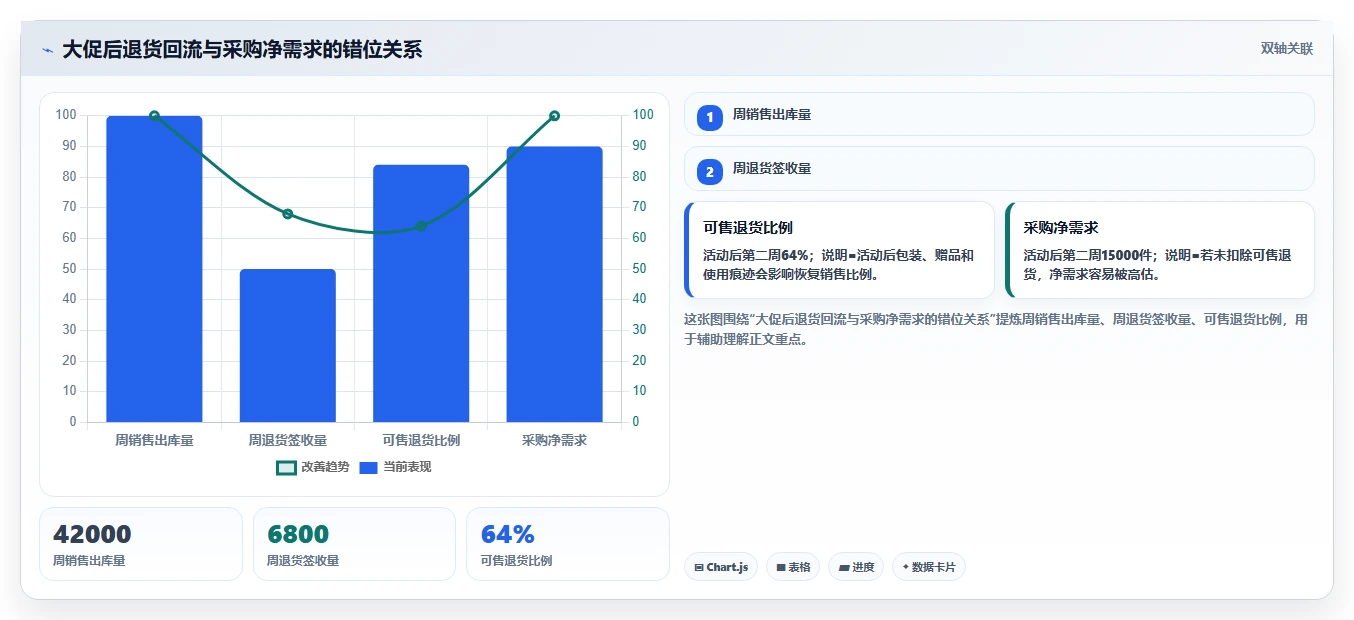The image size is (1354, 620).
Task: Open the 采购净需求 info card
Action: [1159, 250]
